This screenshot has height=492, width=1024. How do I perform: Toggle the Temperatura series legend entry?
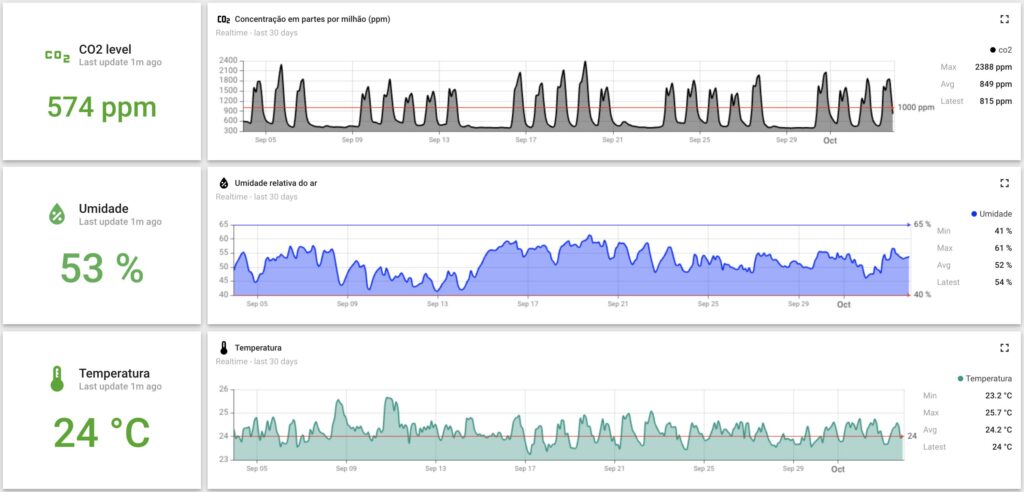(985, 379)
